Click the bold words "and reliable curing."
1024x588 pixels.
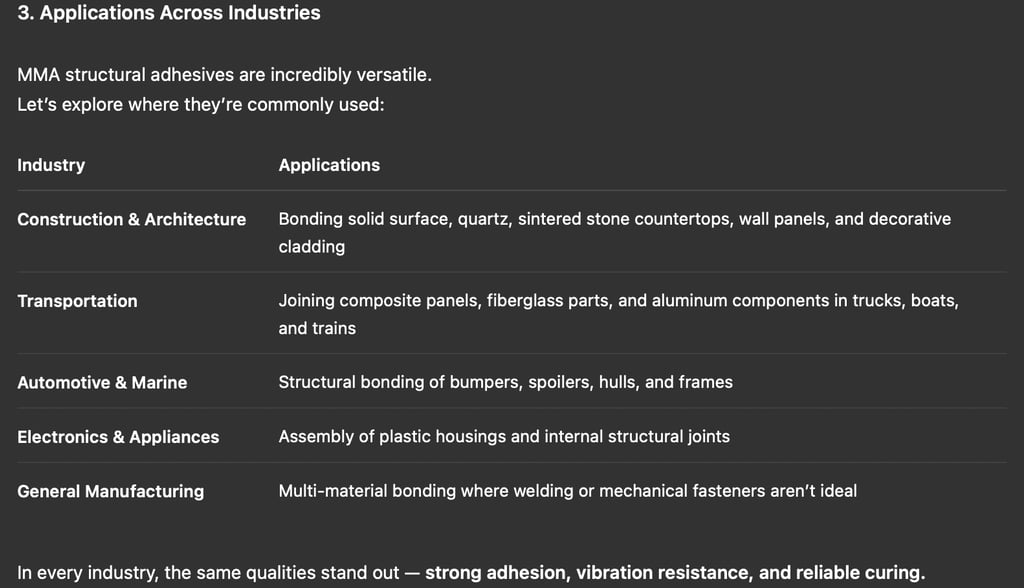point(842,573)
